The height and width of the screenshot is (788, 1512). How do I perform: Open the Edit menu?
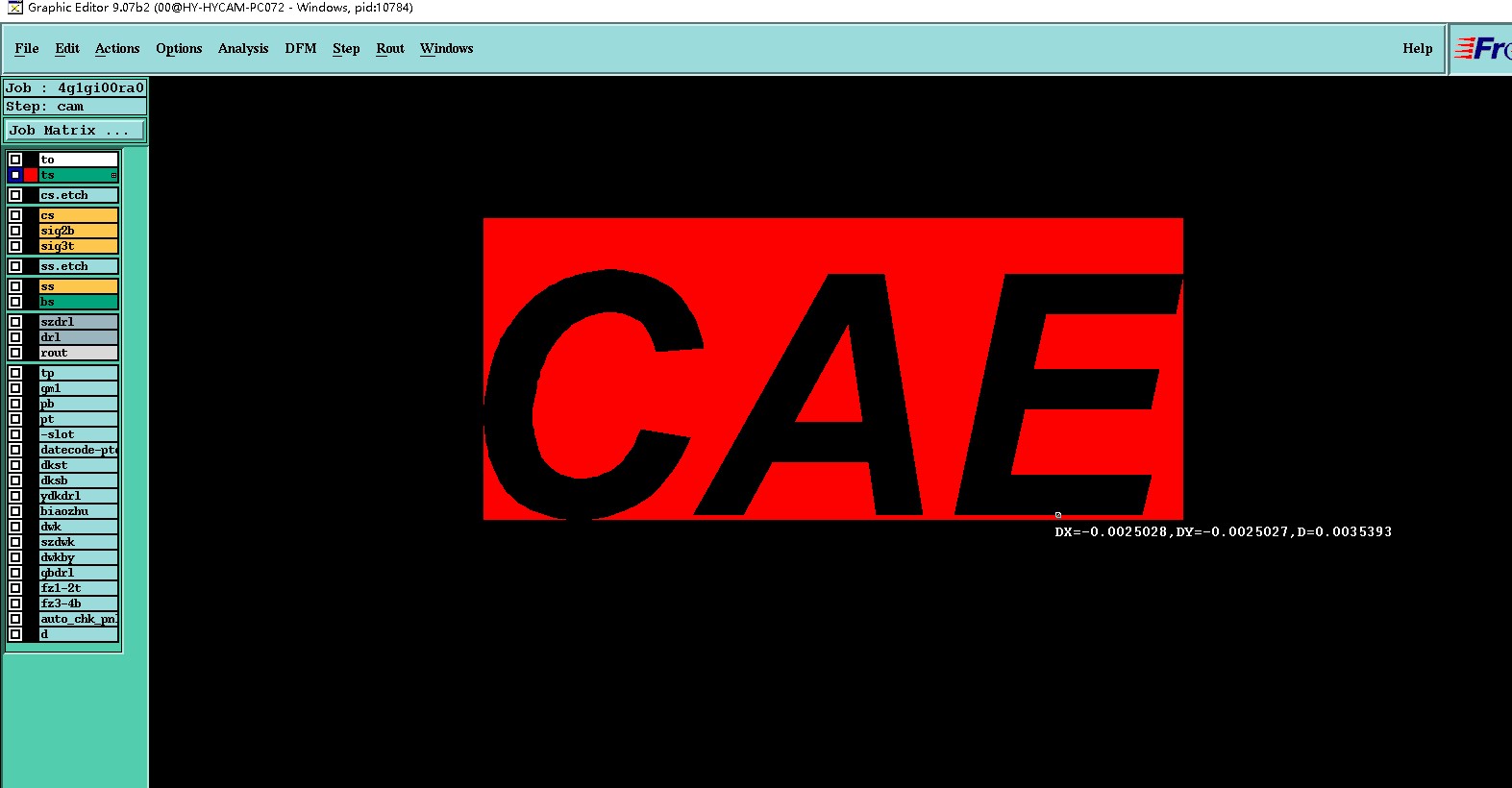tap(67, 48)
